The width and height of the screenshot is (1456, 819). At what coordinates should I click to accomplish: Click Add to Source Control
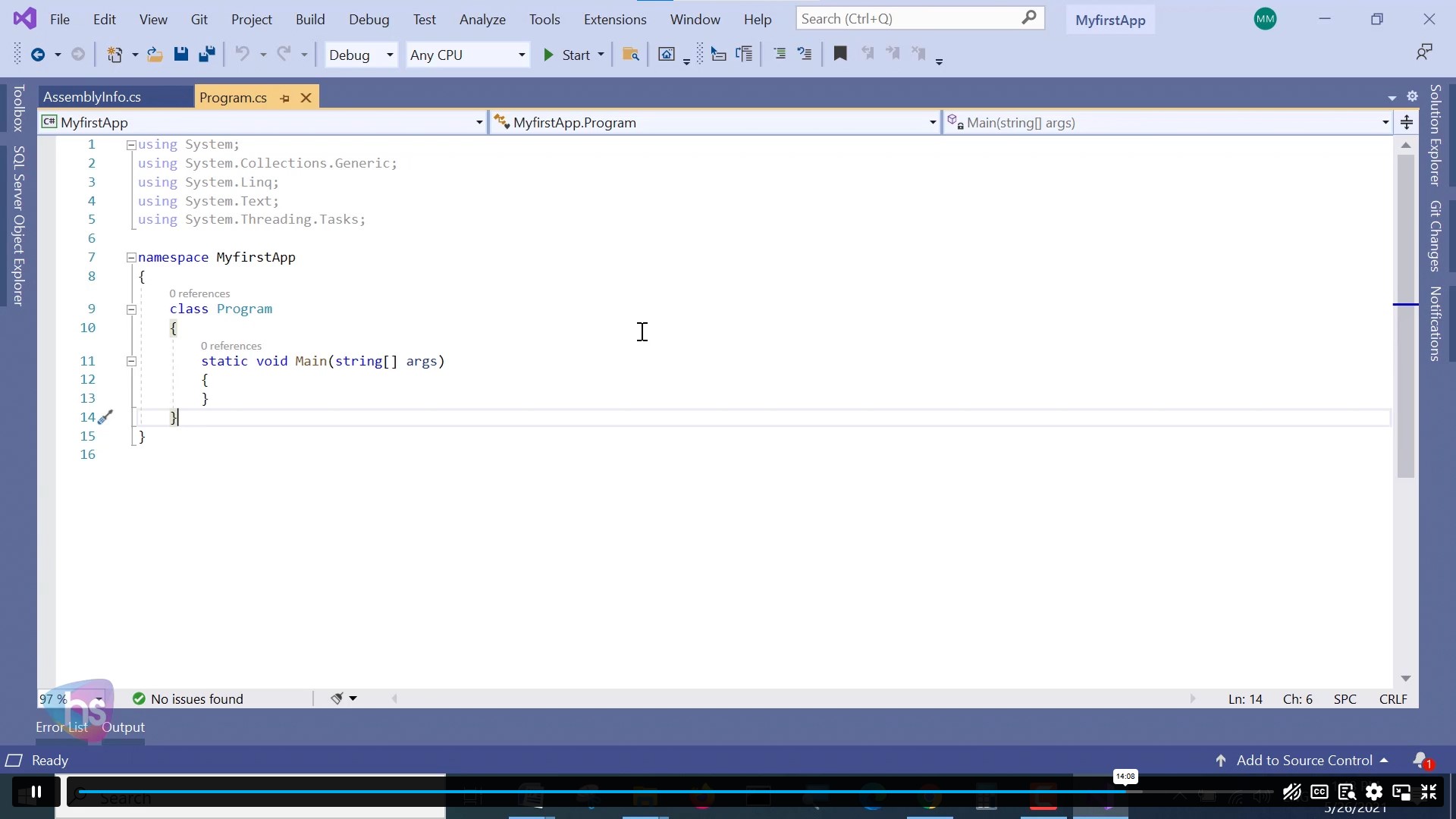1303,760
